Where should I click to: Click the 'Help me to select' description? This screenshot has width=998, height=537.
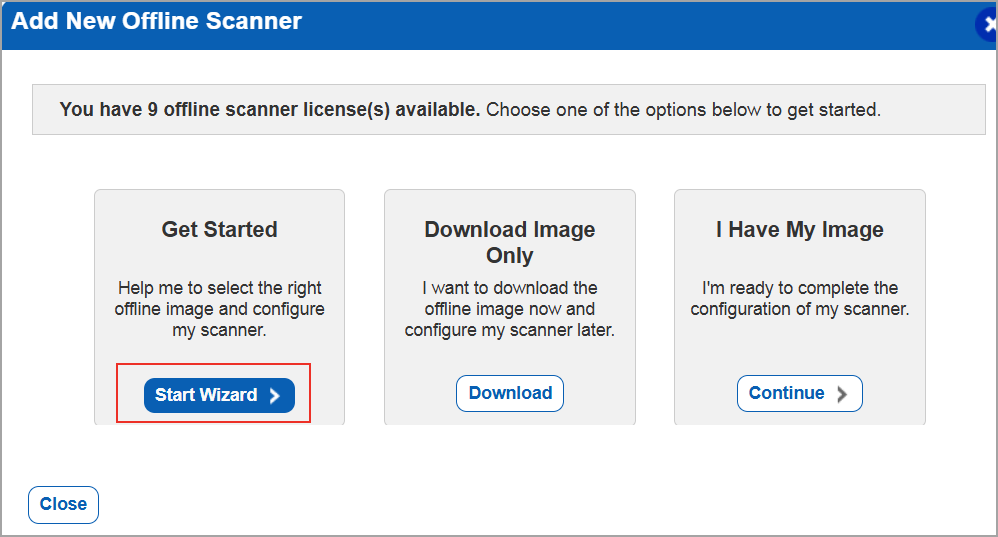(219, 309)
